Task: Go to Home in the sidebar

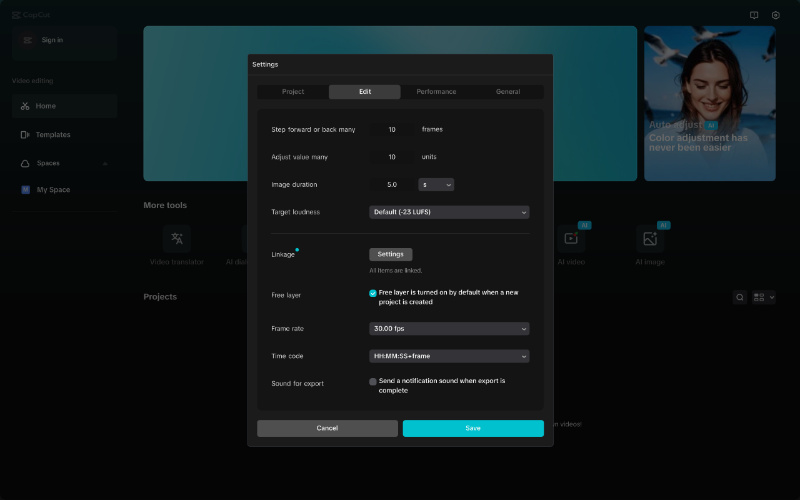Action: point(64,106)
